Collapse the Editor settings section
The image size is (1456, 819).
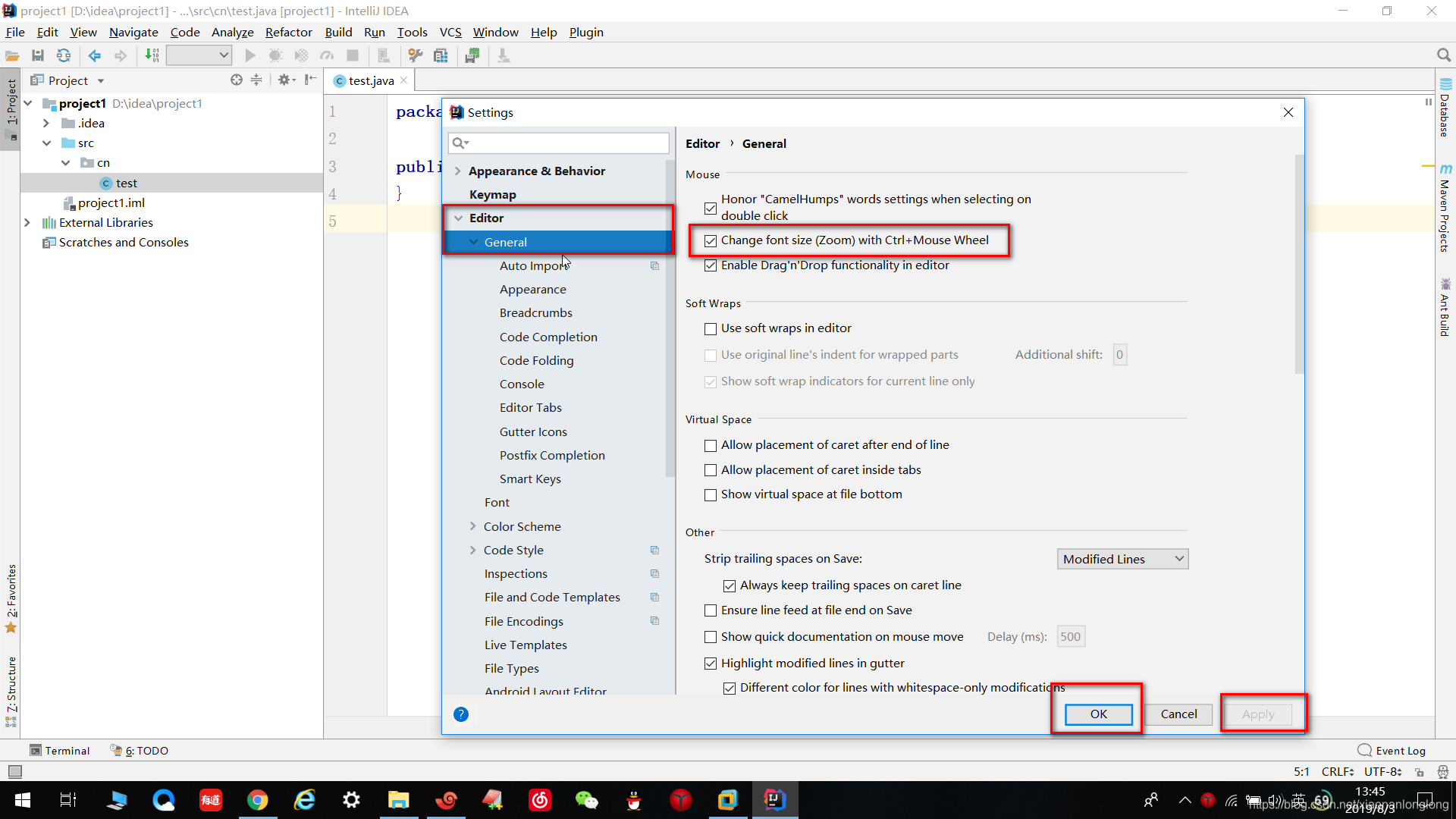(458, 218)
